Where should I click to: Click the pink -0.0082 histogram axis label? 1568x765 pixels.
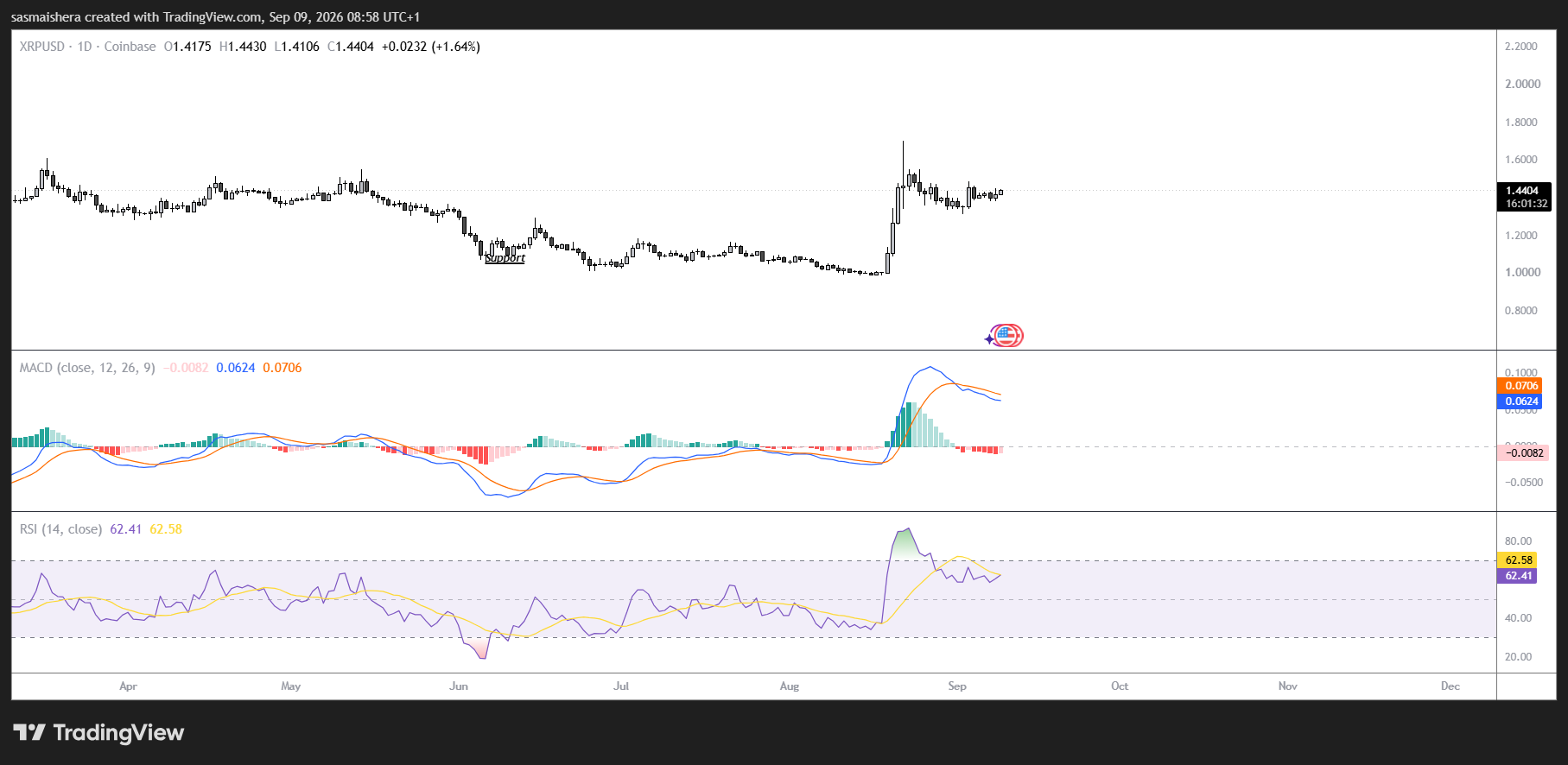click(1522, 452)
